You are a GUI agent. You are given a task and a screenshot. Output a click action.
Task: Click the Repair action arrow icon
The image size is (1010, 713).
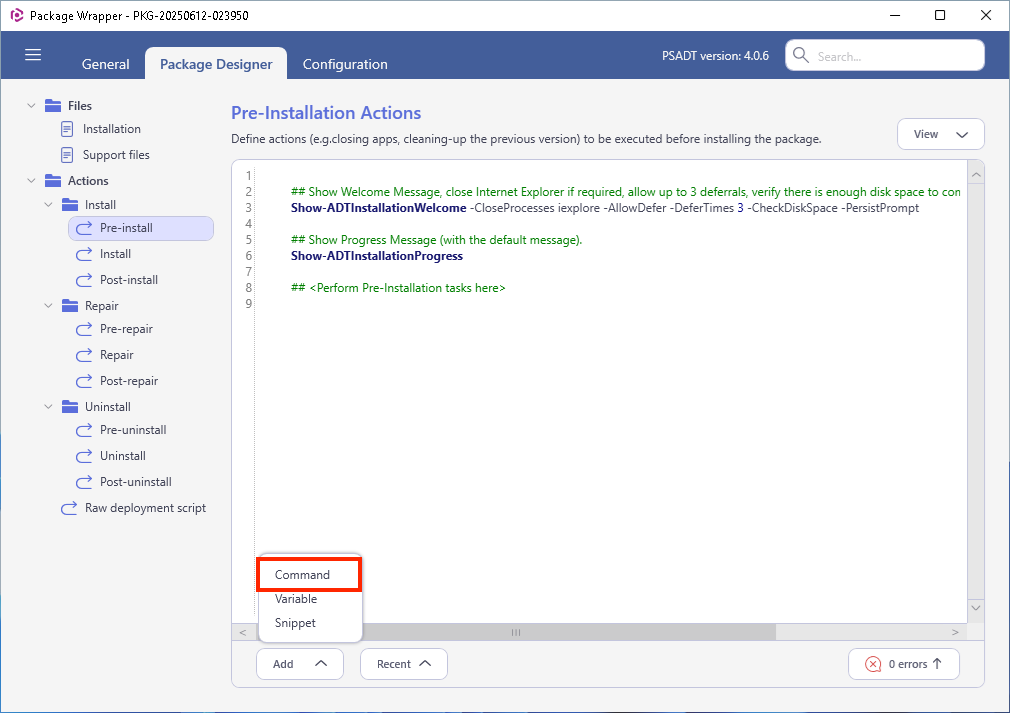point(84,355)
